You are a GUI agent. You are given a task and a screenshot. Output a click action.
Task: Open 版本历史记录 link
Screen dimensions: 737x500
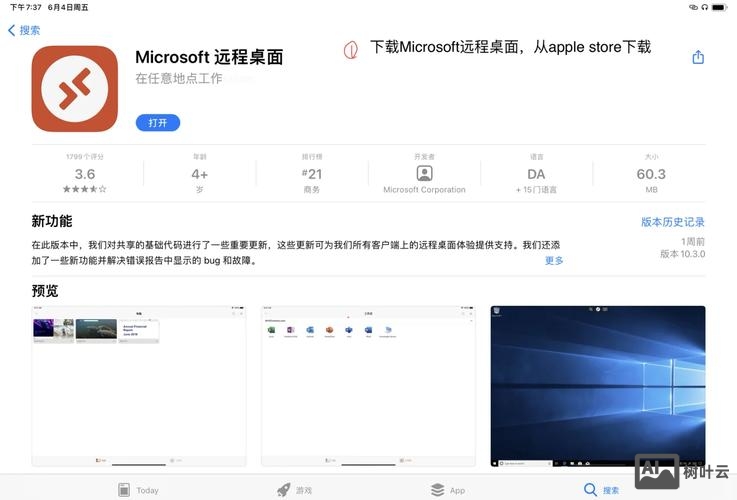[673, 222]
